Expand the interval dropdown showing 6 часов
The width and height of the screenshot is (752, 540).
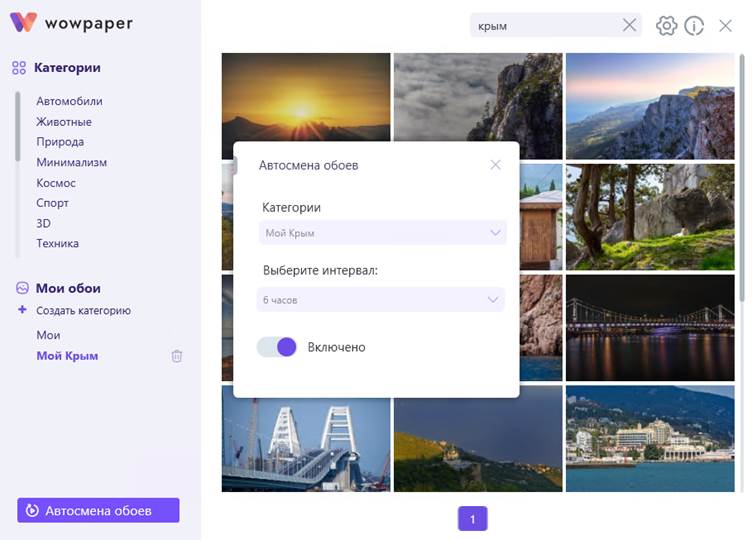point(382,299)
